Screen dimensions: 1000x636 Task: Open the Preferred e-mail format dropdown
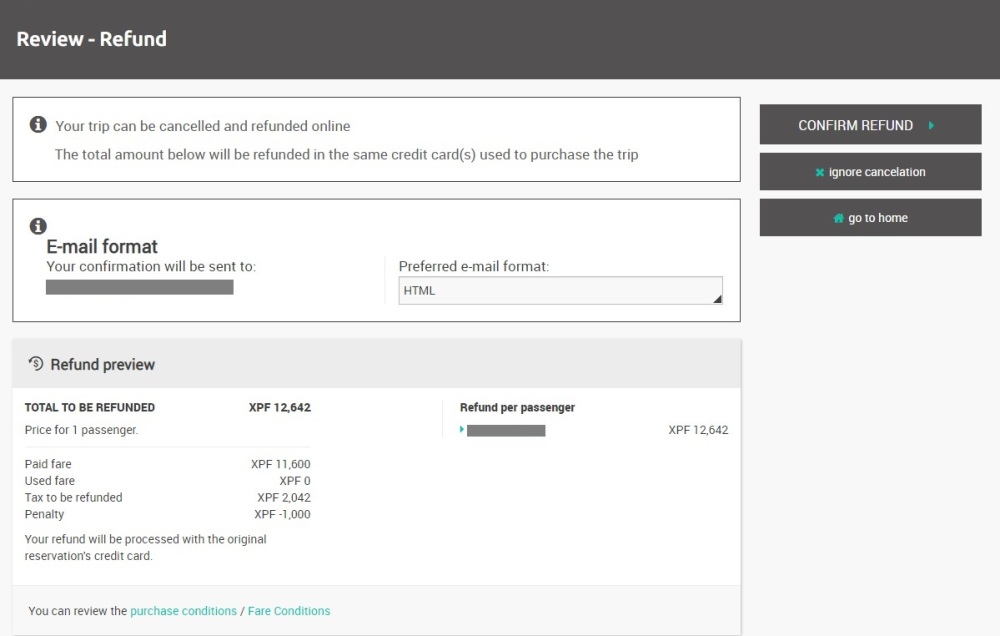click(x=560, y=290)
